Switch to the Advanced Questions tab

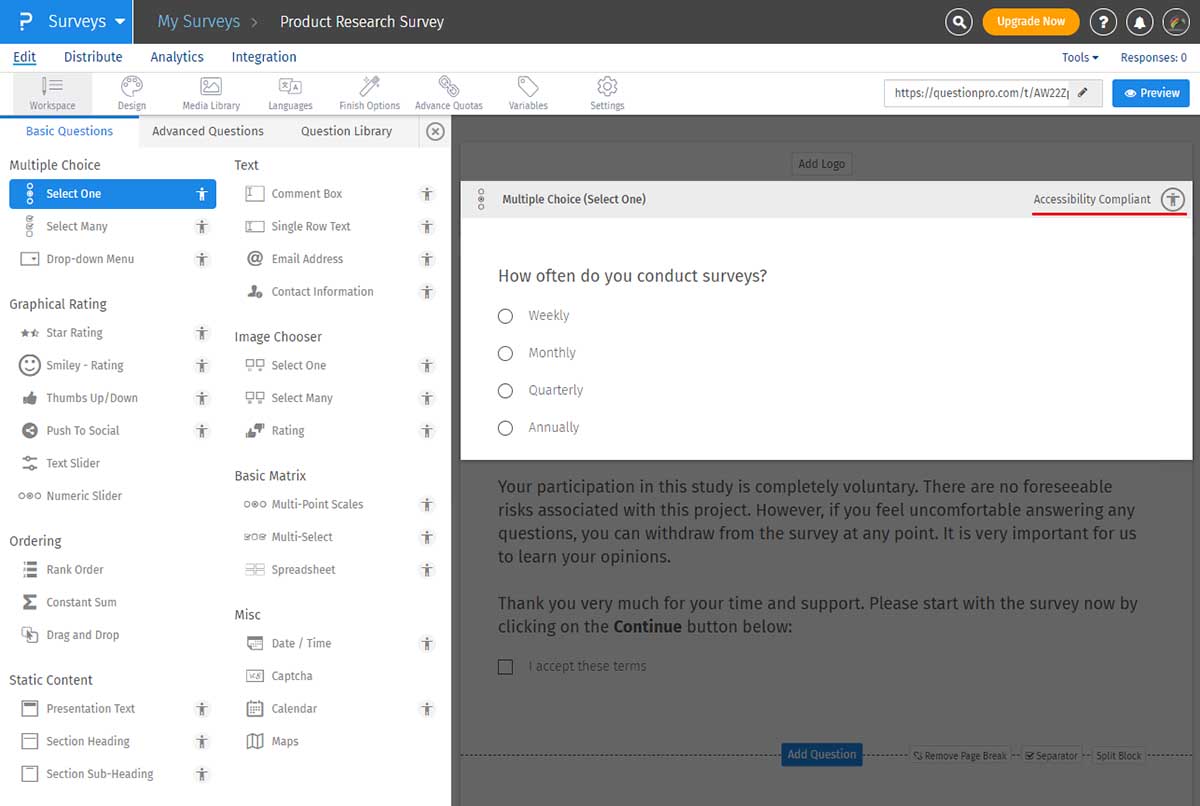point(207,130)
